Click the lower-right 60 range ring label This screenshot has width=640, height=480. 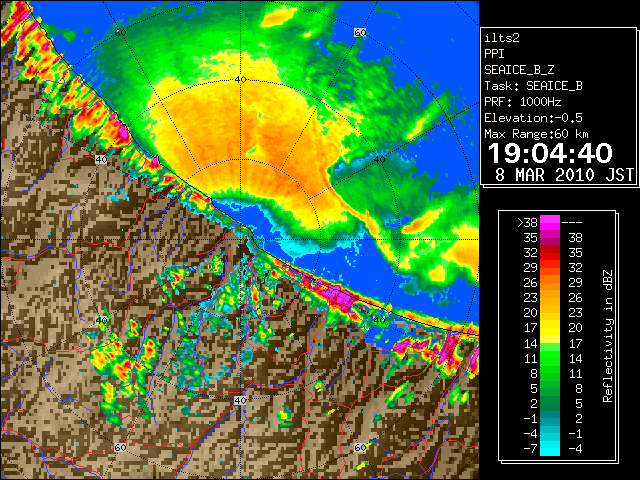click(360, 447)
